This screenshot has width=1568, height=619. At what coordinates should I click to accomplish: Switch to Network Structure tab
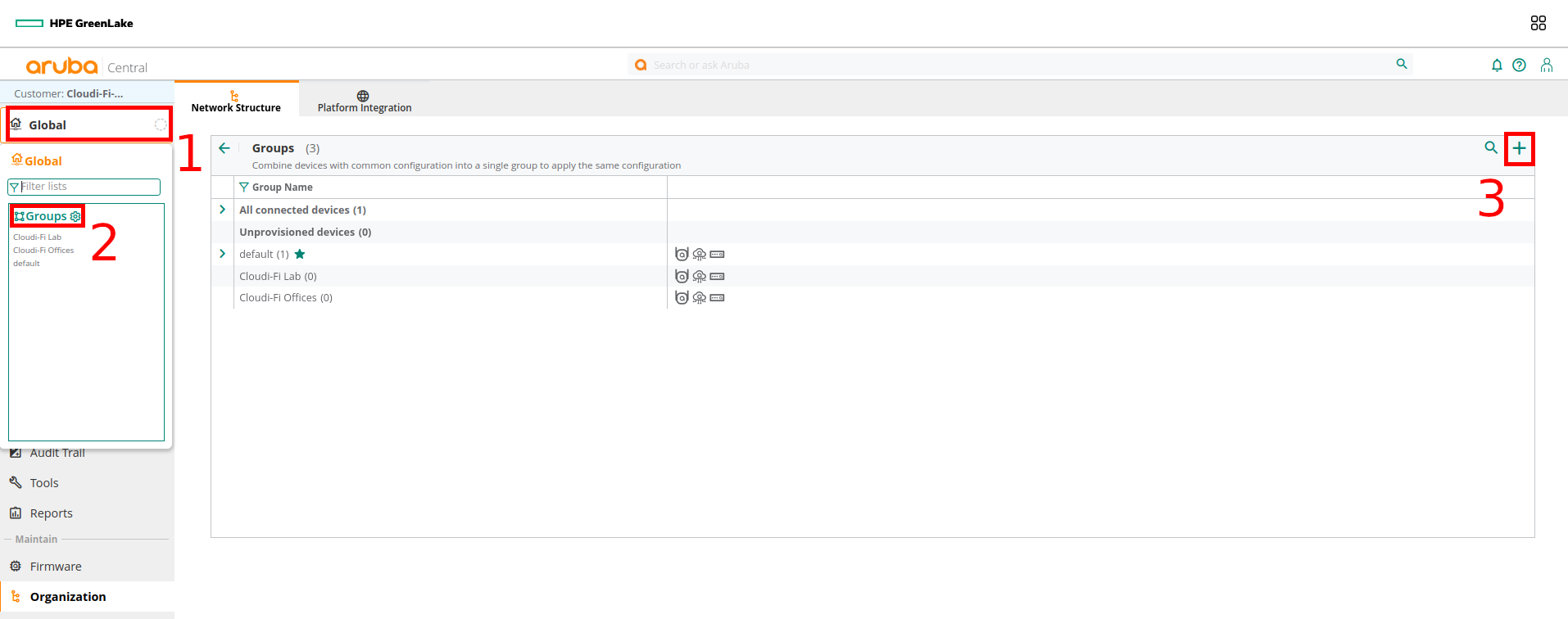click(x=236, y=100)
